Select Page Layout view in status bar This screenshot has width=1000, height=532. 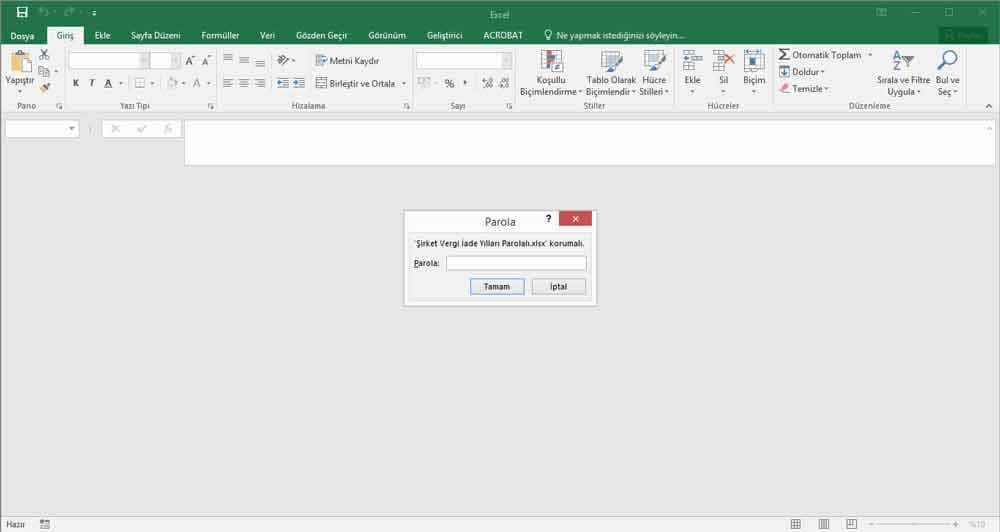(823, 524)
